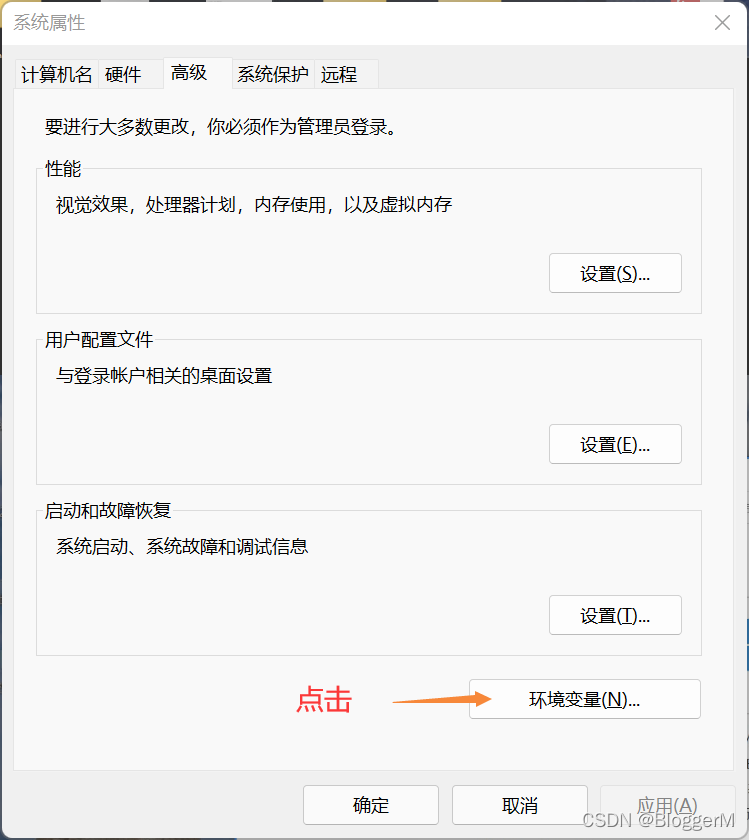Click the 应用(A) button
The height and width of the screenshot is (840, 749).
pyautogui.click(x=668, y=805)
